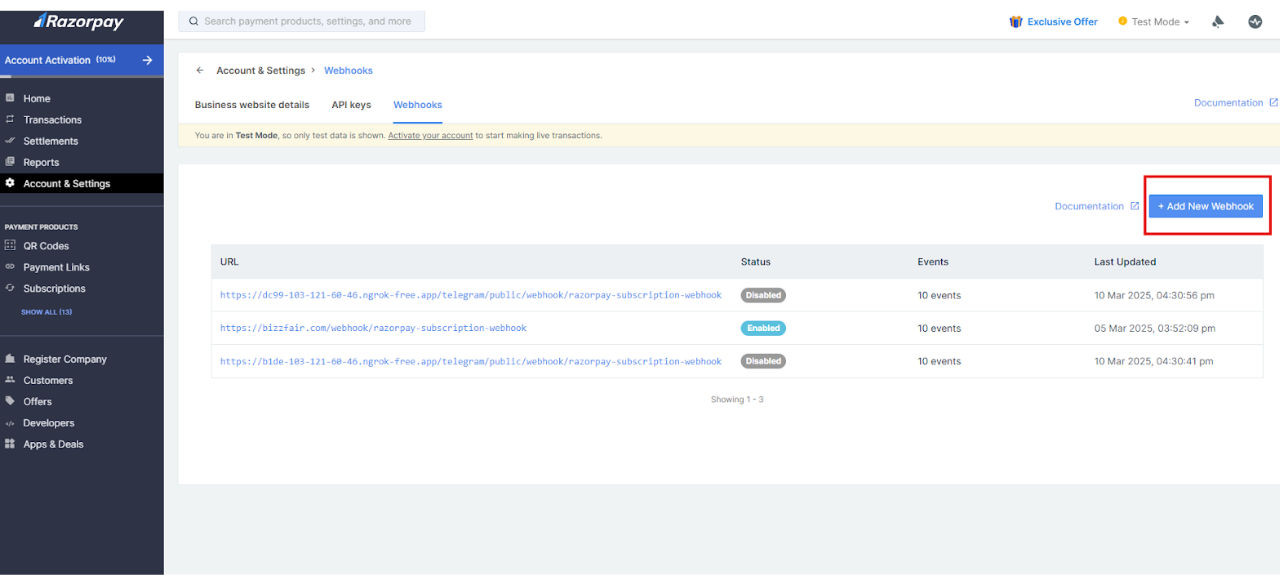
Task: Click the Developers code icon
Action: [x=10, y=423]
